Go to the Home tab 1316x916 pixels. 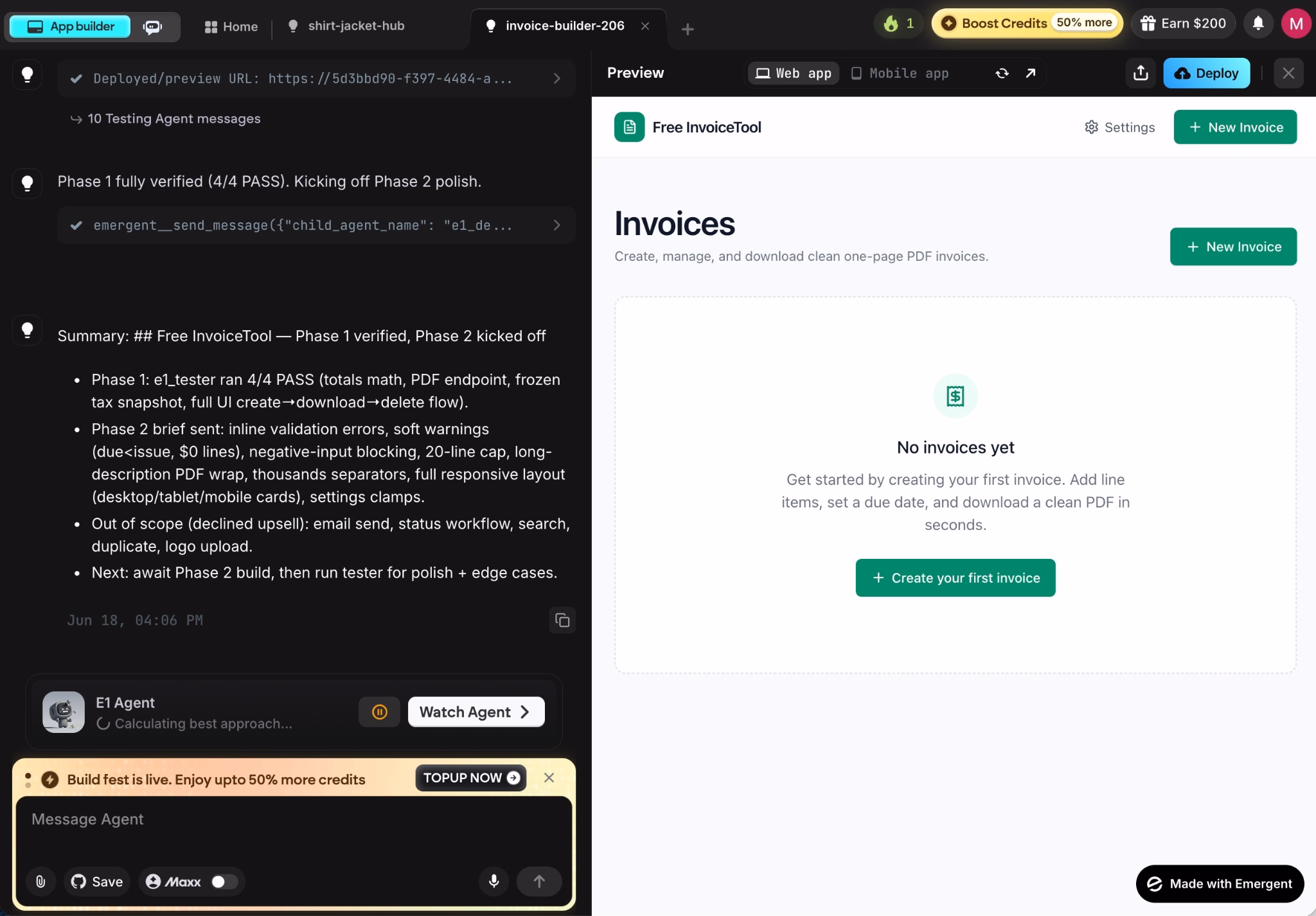point(231,26)
